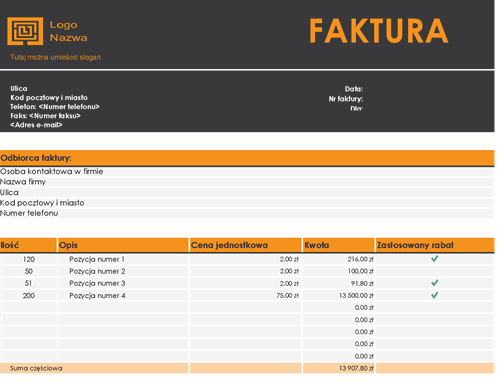Click quantity cell 120
The image size is (498, 382).
[29, 259]
